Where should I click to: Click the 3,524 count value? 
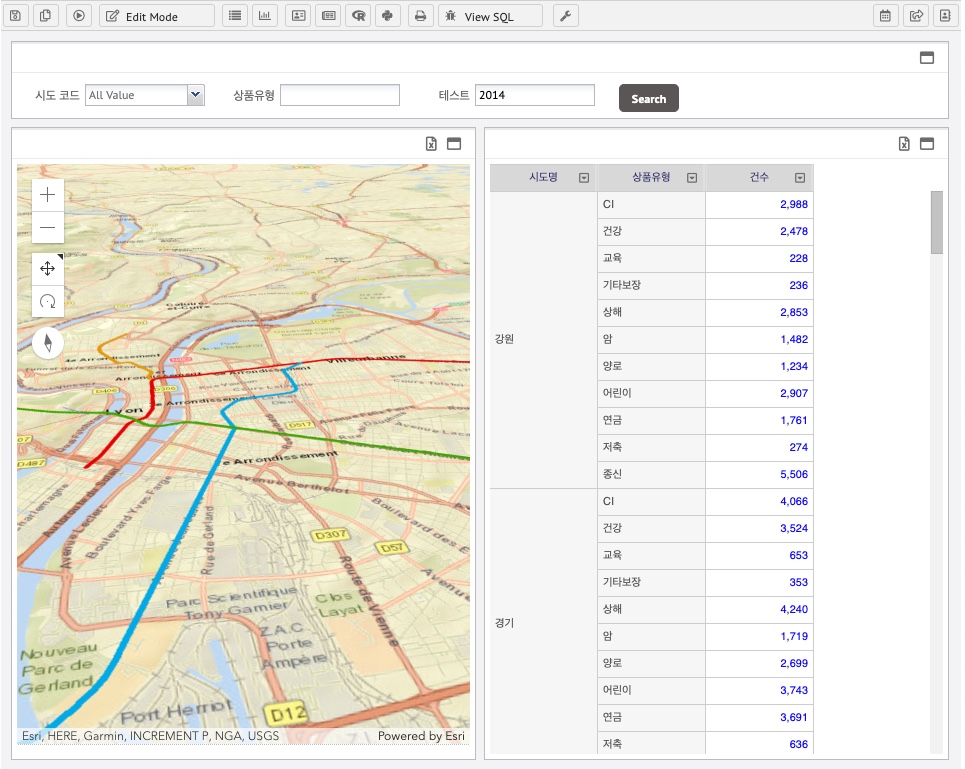click(794, 528)
